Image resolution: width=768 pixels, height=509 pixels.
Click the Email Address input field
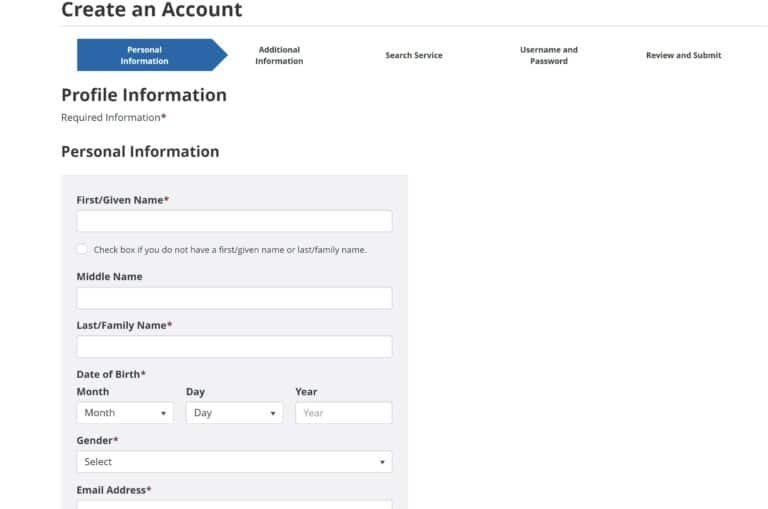click(x=234, y=504)
